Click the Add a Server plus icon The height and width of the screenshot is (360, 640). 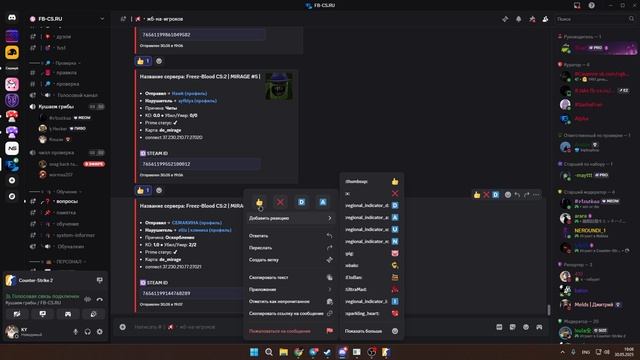point(12,180)
